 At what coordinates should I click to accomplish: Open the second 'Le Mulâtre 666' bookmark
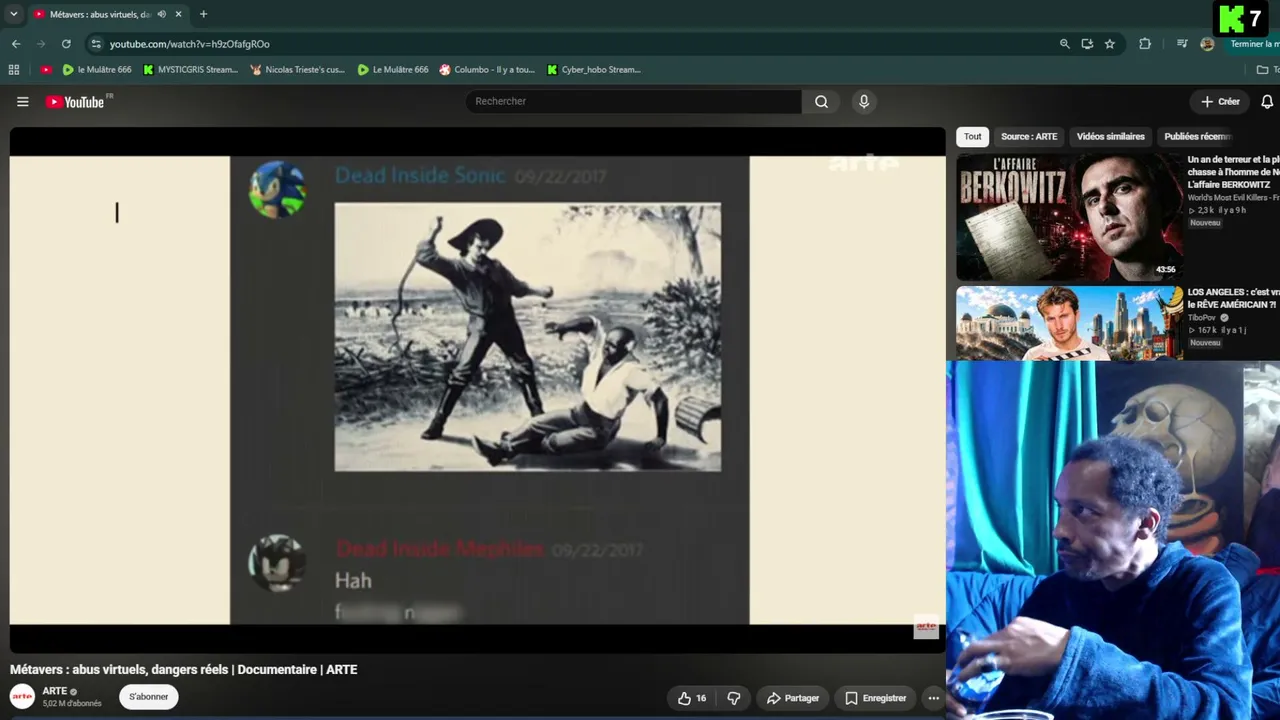click(x=393, y=70)
